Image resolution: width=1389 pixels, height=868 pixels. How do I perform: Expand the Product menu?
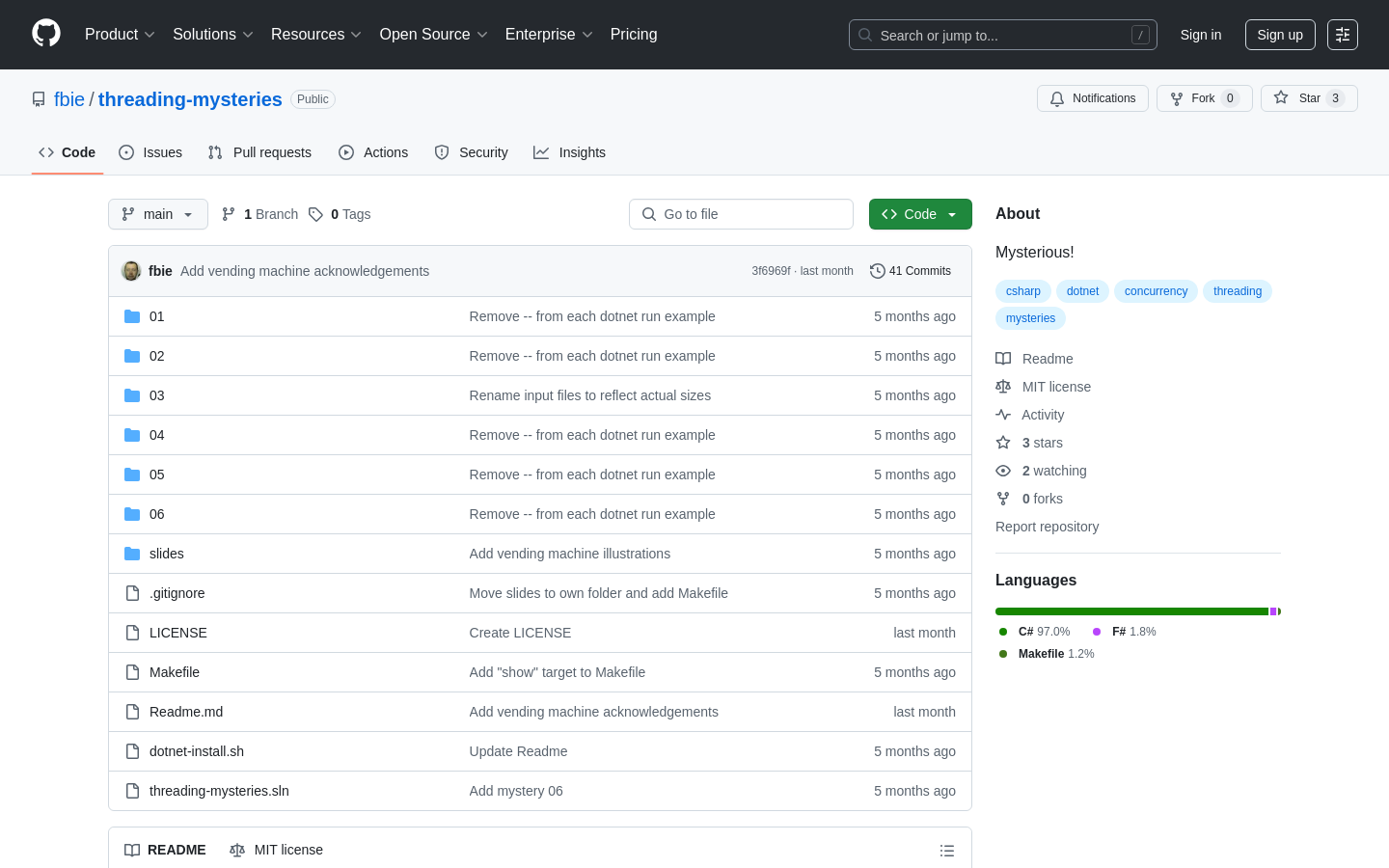(x=120, y=34)
